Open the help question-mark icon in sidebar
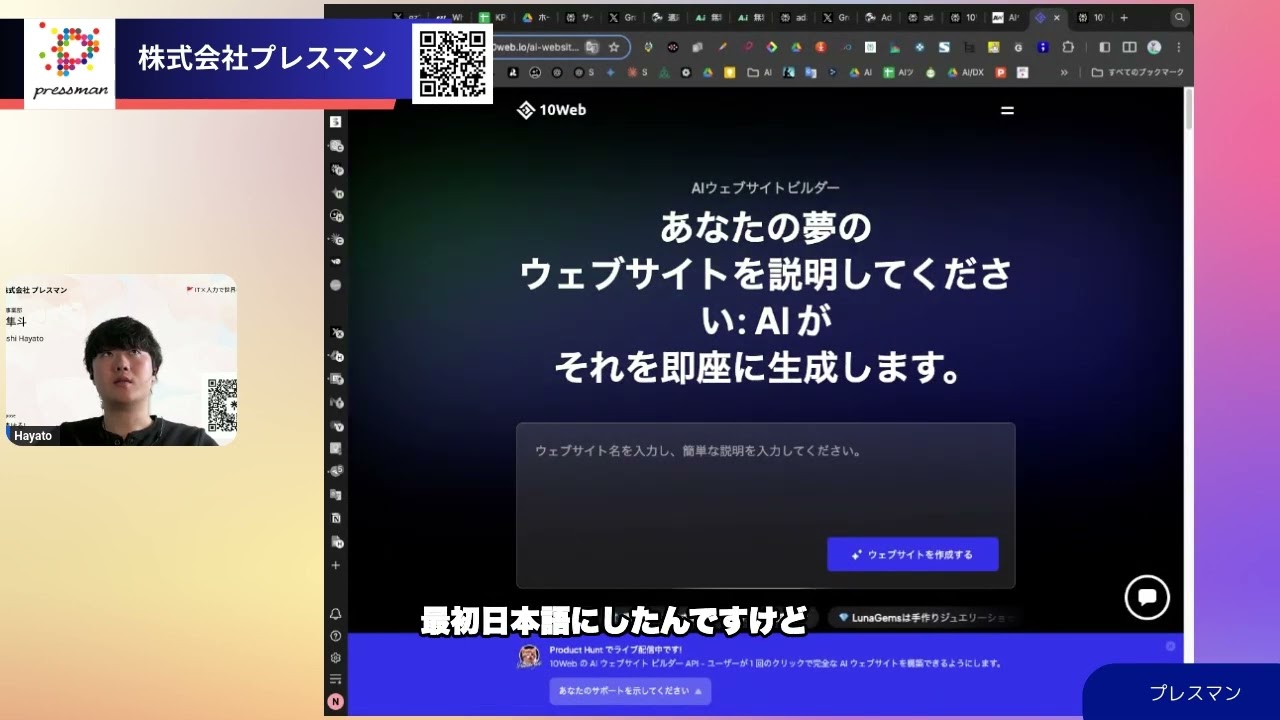 (x=336, y=636)
